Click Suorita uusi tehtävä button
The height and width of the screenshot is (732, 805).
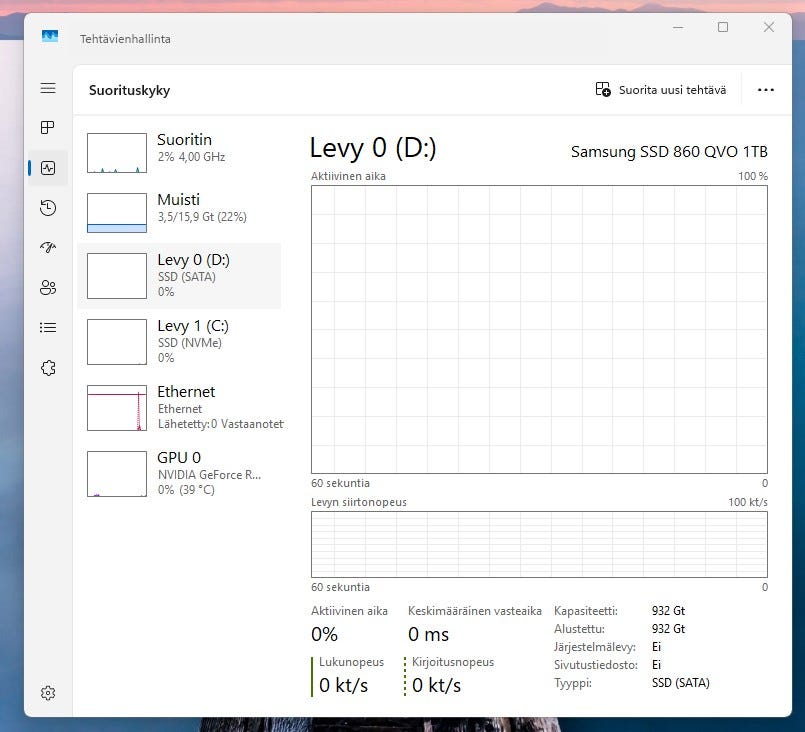coord(660,90)
